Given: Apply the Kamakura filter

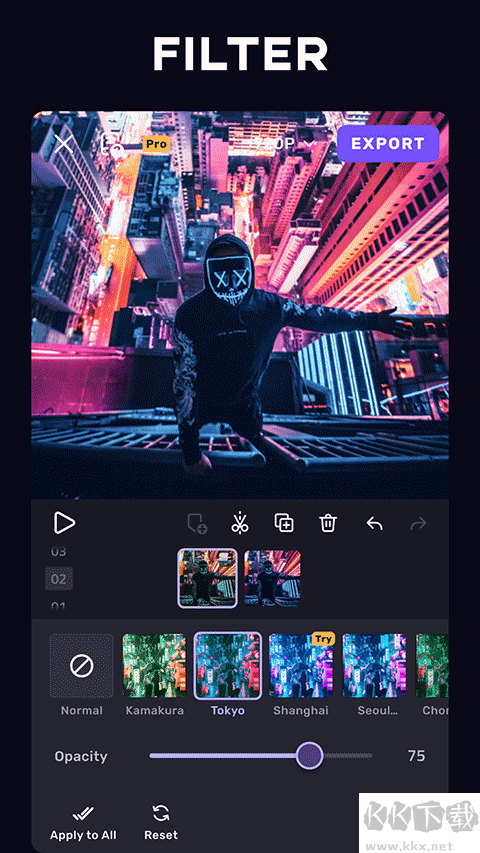Looking at the screenshot, I should 155,665.
